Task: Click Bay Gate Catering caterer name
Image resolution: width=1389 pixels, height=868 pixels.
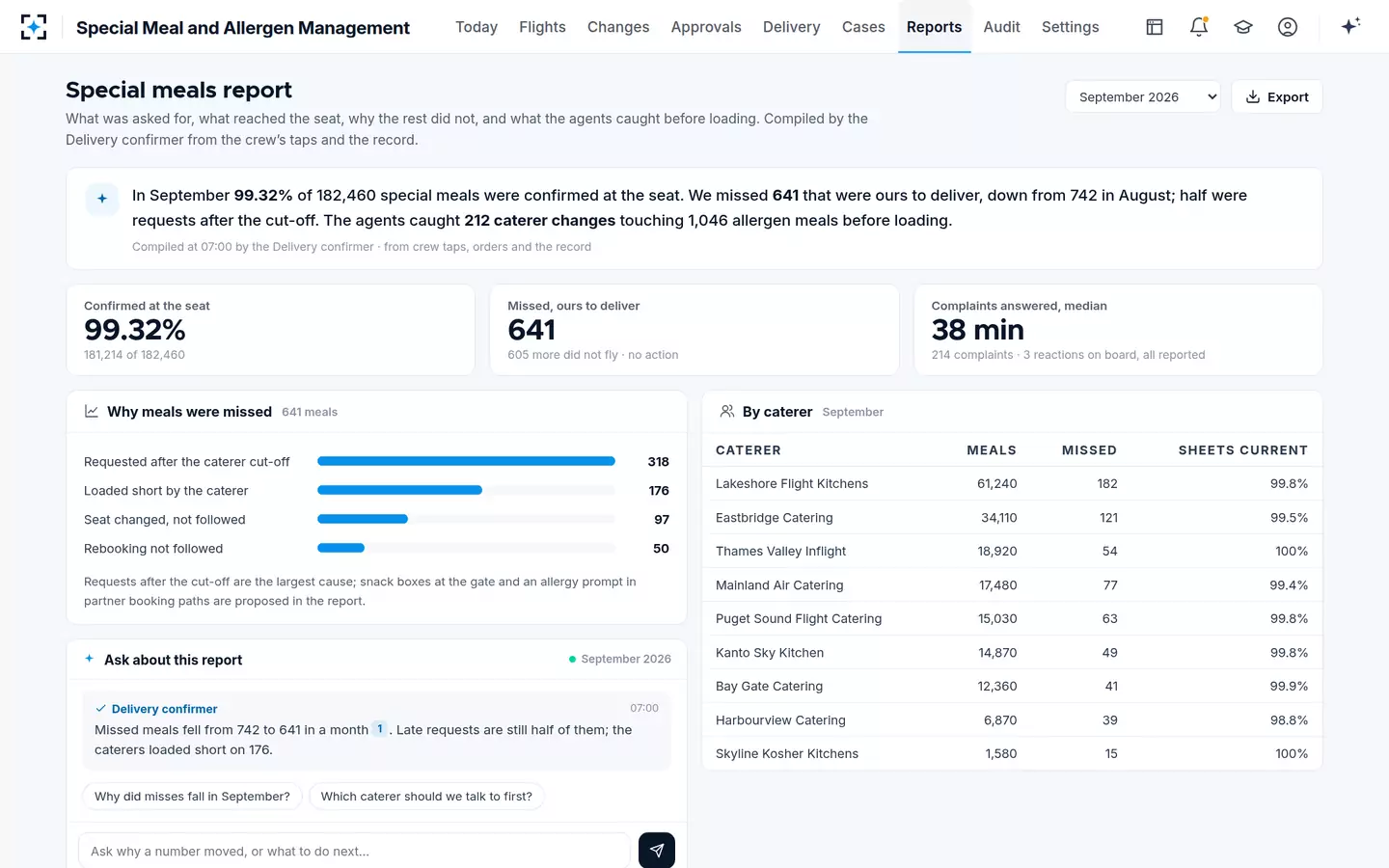Action: coord(769,687)
